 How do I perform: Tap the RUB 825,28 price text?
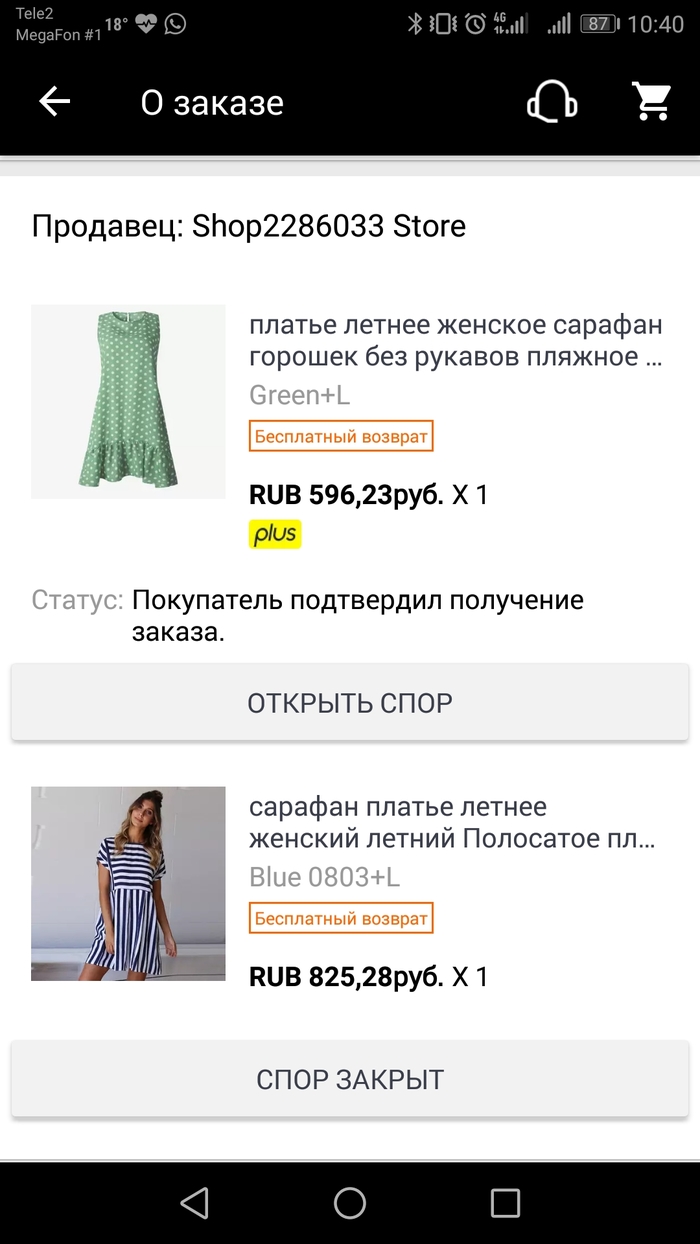click(346, 977)
